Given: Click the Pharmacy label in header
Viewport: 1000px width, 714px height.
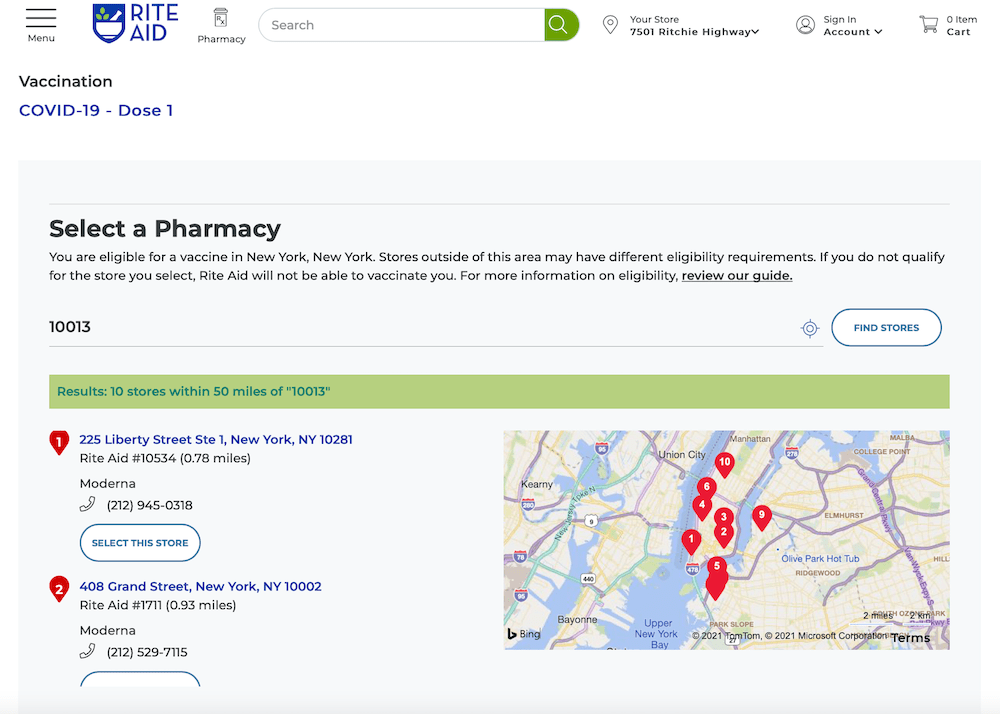Looking at the screenshot, I should point(221,39).
